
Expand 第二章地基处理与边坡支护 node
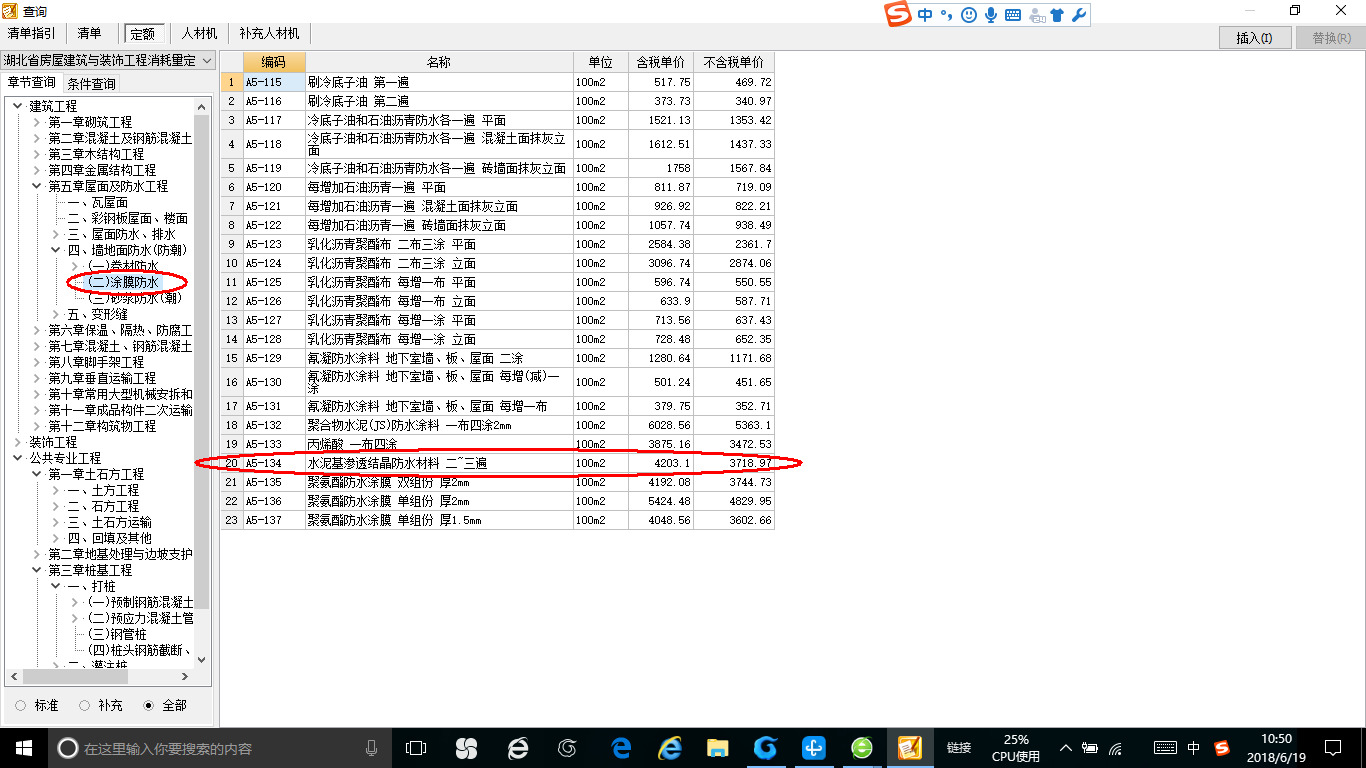tap(37, 554)
